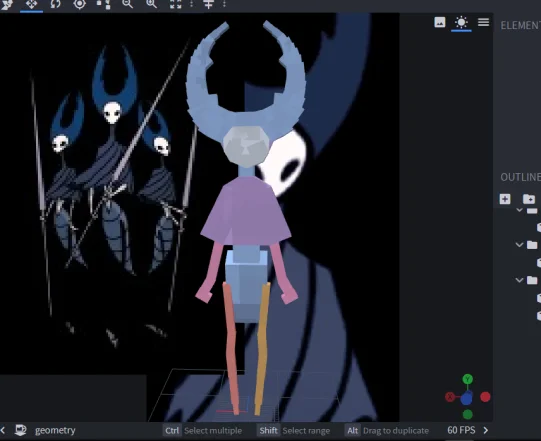The height and width of the screenshot is (441, 541).
Task: Select the middle folder icon in outliner
Action: click(532, 245)
